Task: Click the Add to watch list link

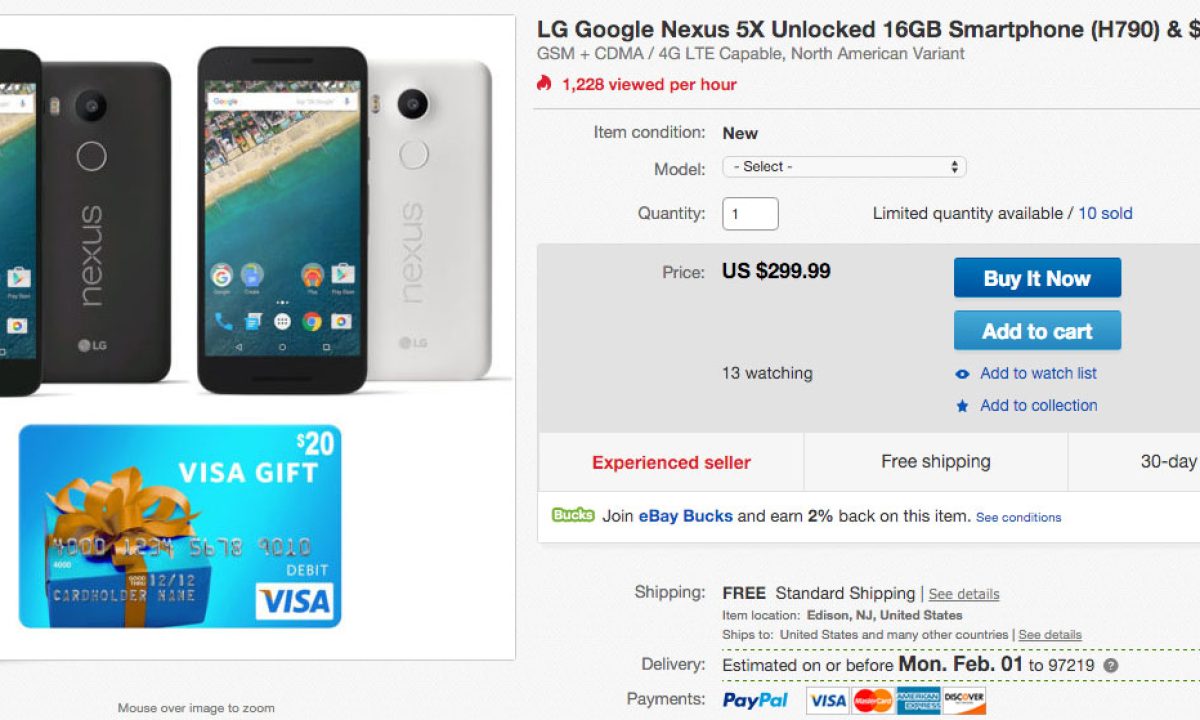Action: pyautogui.click(x=1038, y=373)
